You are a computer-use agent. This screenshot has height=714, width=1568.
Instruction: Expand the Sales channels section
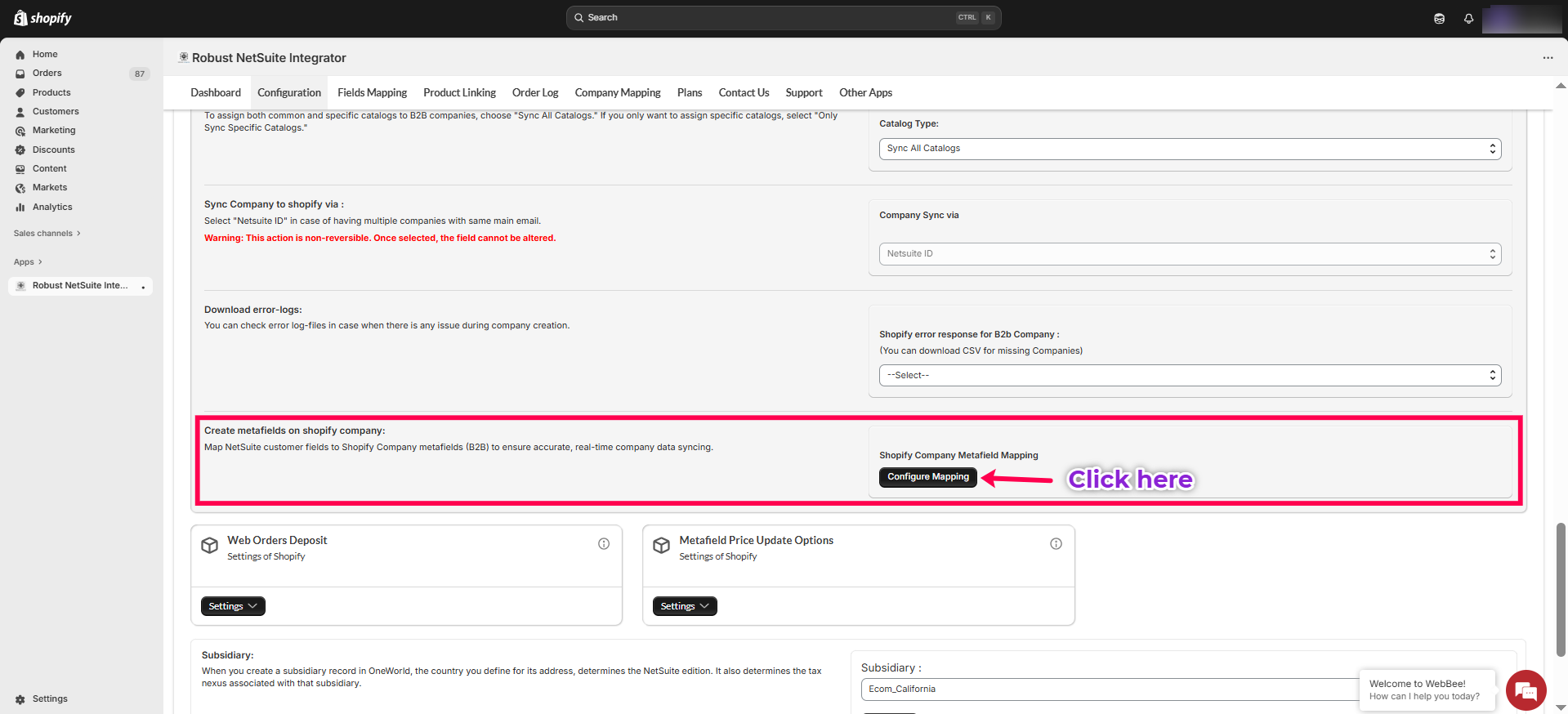[x=47, y=234]
